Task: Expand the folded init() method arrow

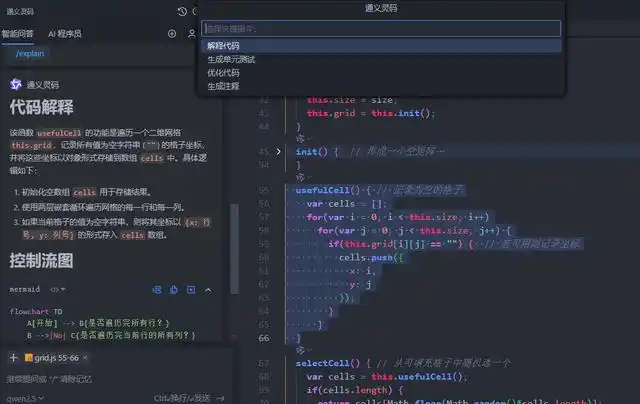Action: click(278, 152)
